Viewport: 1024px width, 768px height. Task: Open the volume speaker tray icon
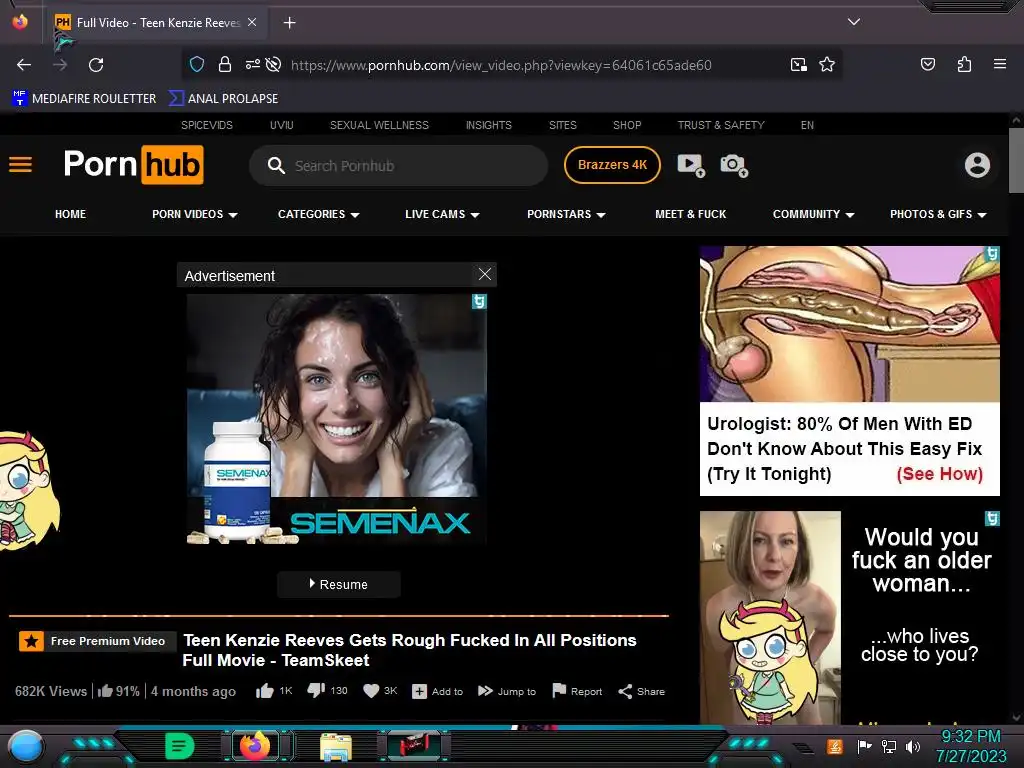[x=913, y=746]
